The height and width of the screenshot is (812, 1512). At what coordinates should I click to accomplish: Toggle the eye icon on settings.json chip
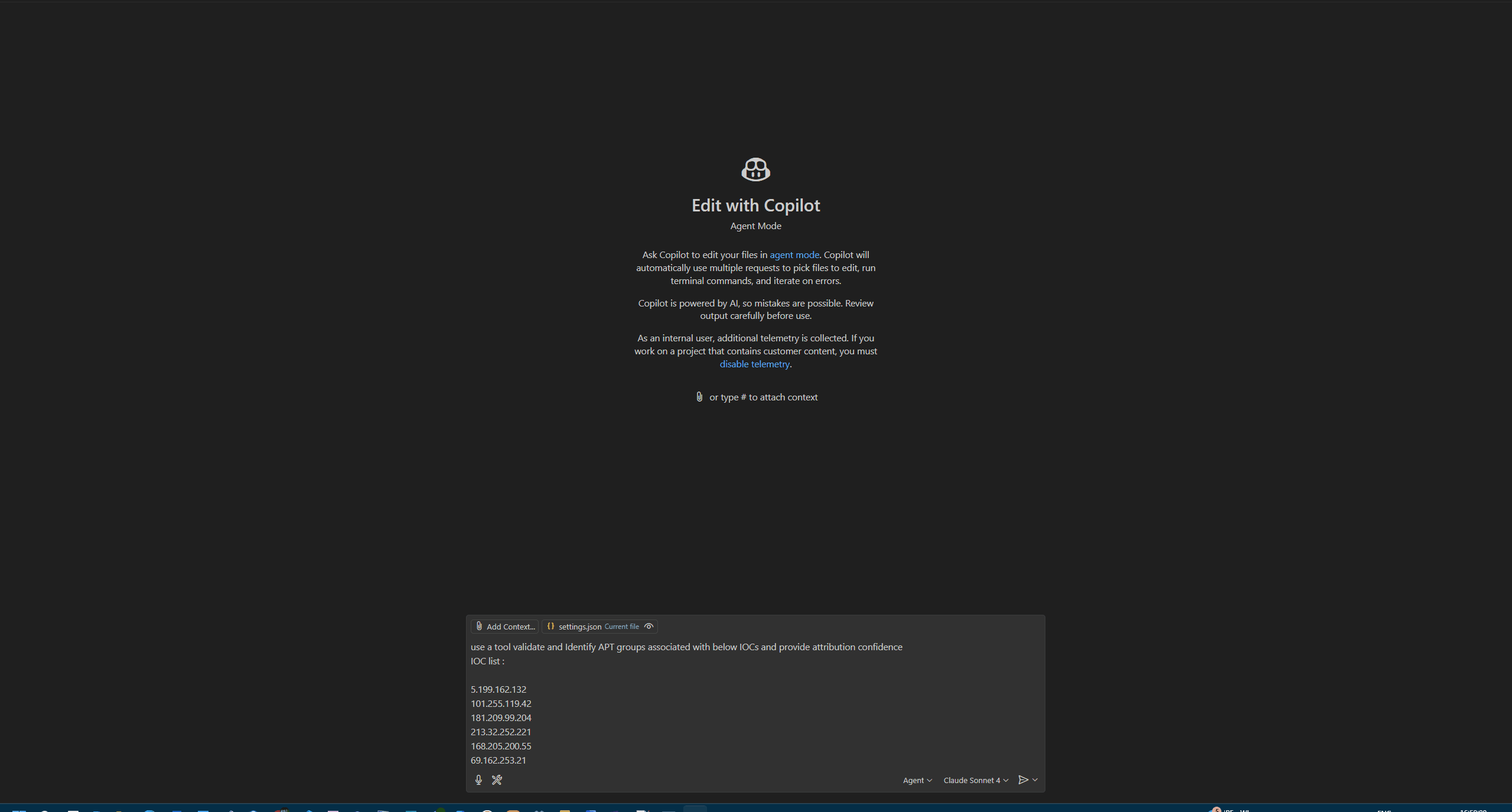pyautogui.click(x=649, y=627)
